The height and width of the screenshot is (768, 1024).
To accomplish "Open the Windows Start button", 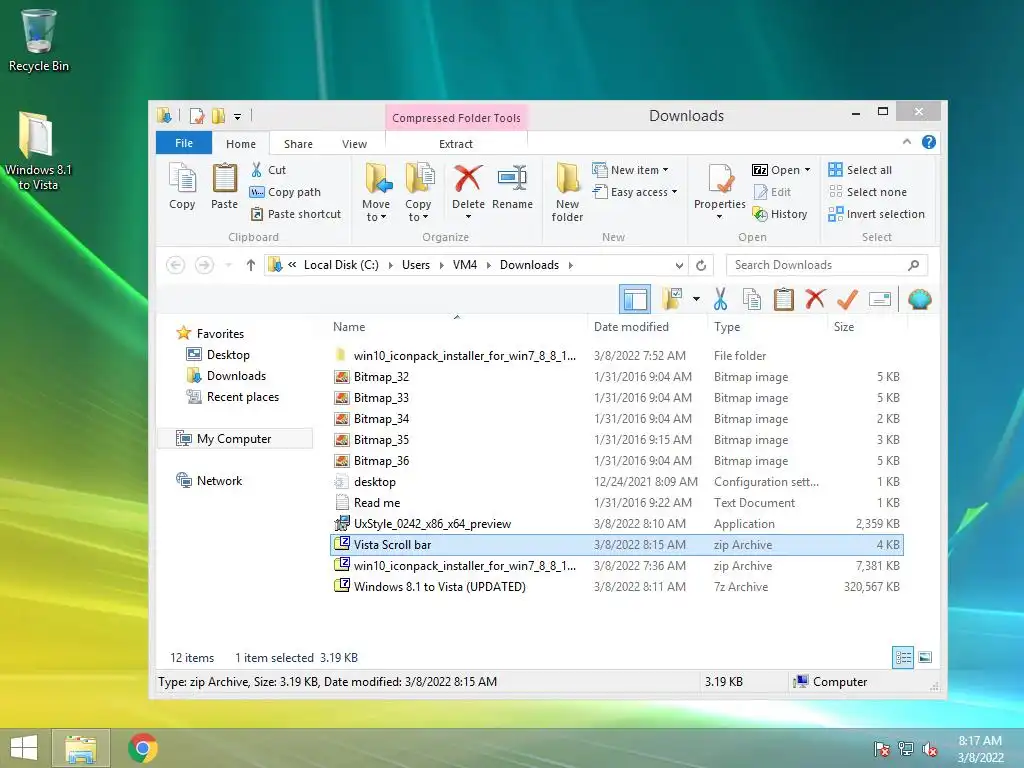I will click(24, 748).
